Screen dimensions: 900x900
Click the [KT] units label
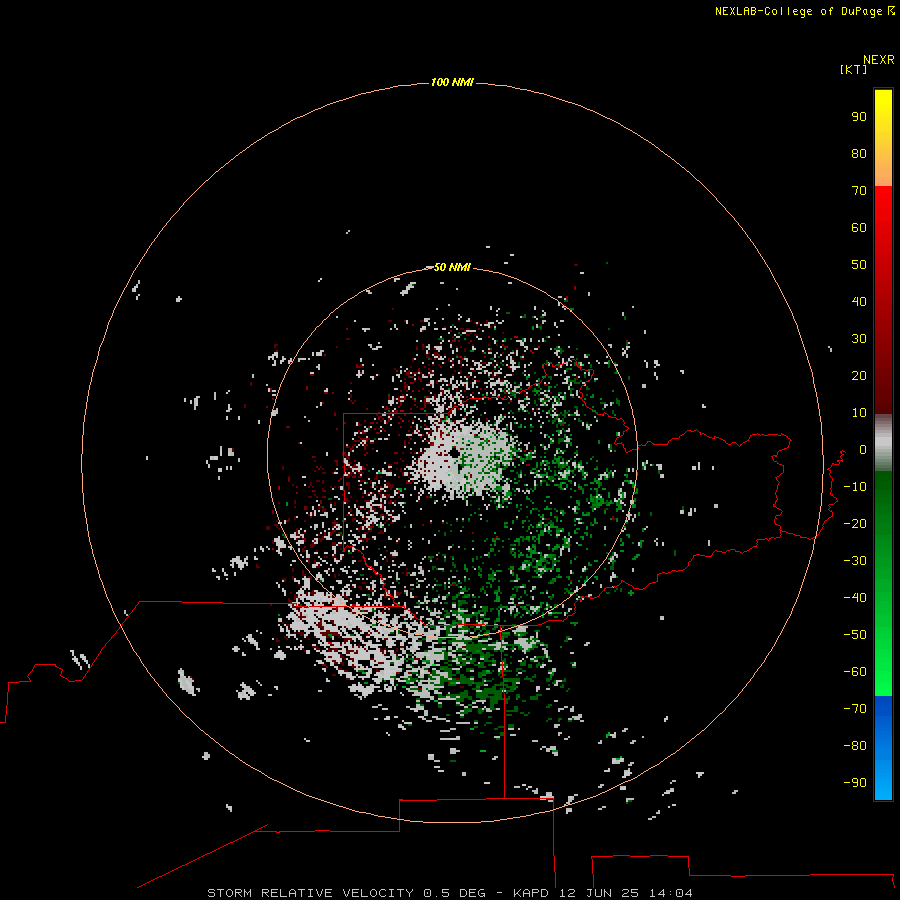click(x=854, y=69)
